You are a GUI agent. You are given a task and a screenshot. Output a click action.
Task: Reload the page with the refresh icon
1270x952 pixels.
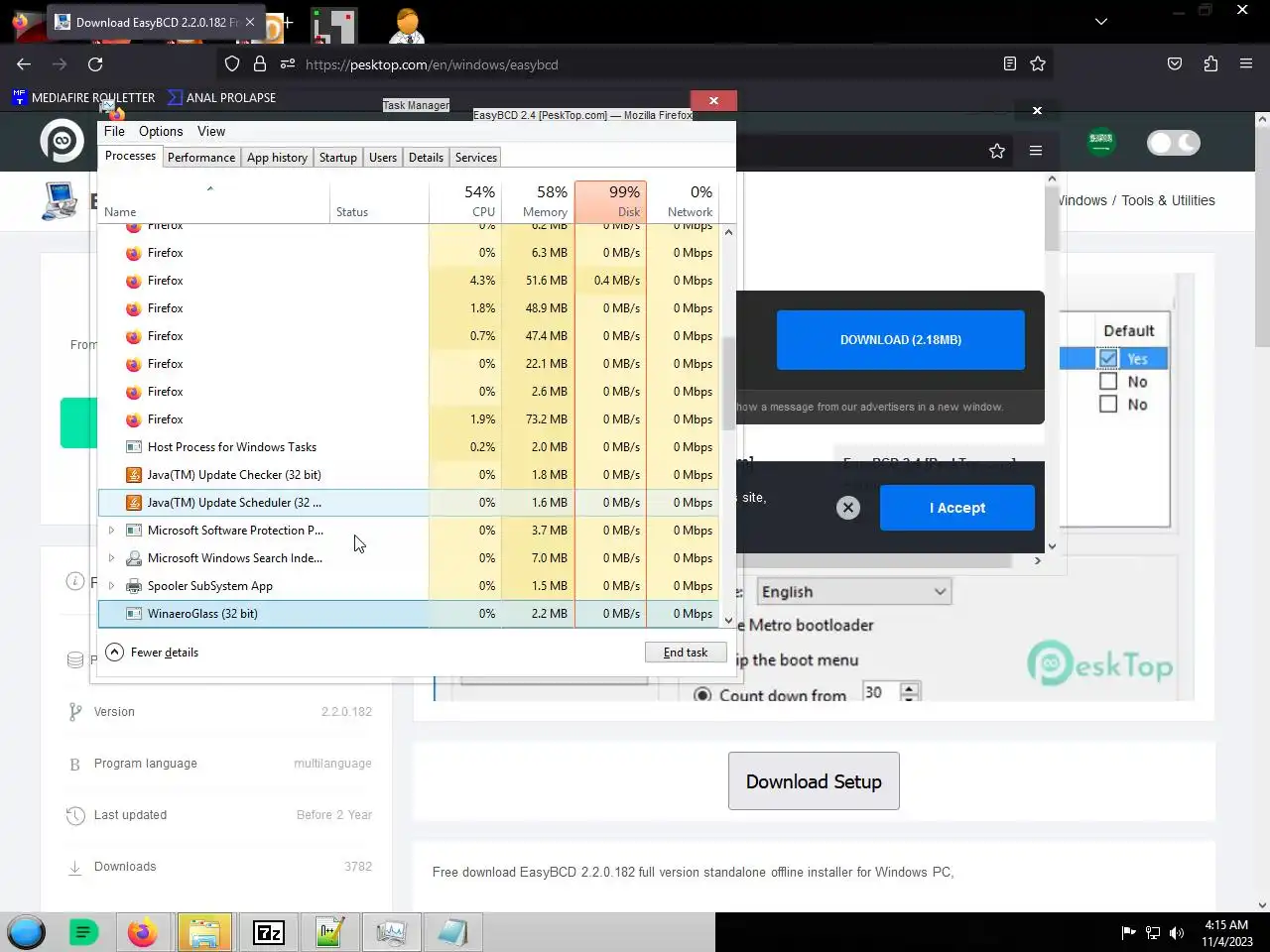pyautogui.click(x=95, y=64)
